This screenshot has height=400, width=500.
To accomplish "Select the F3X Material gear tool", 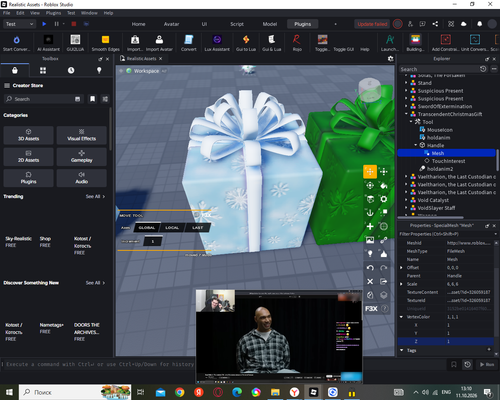I will point(384,199).
